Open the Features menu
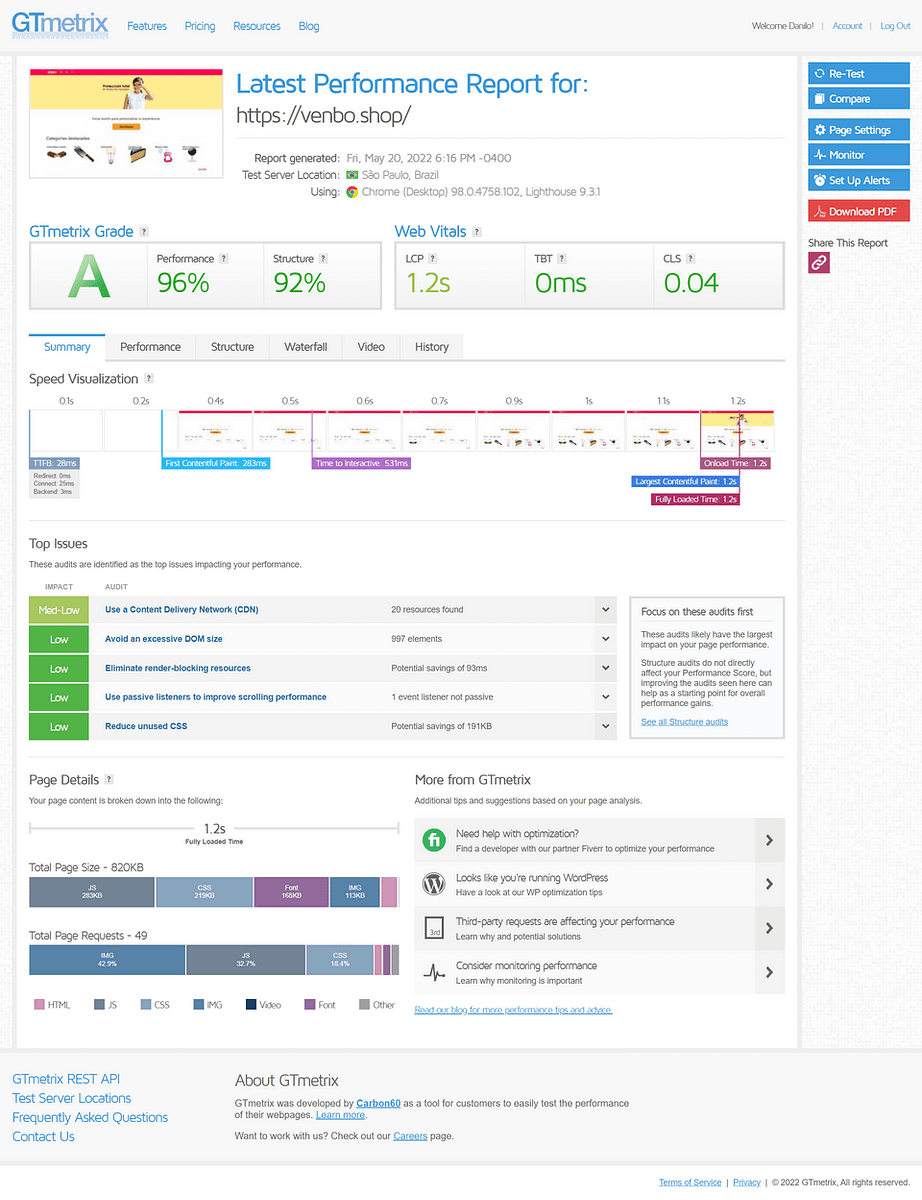This screenshot has width=922, height=1200. coord(147,26)
